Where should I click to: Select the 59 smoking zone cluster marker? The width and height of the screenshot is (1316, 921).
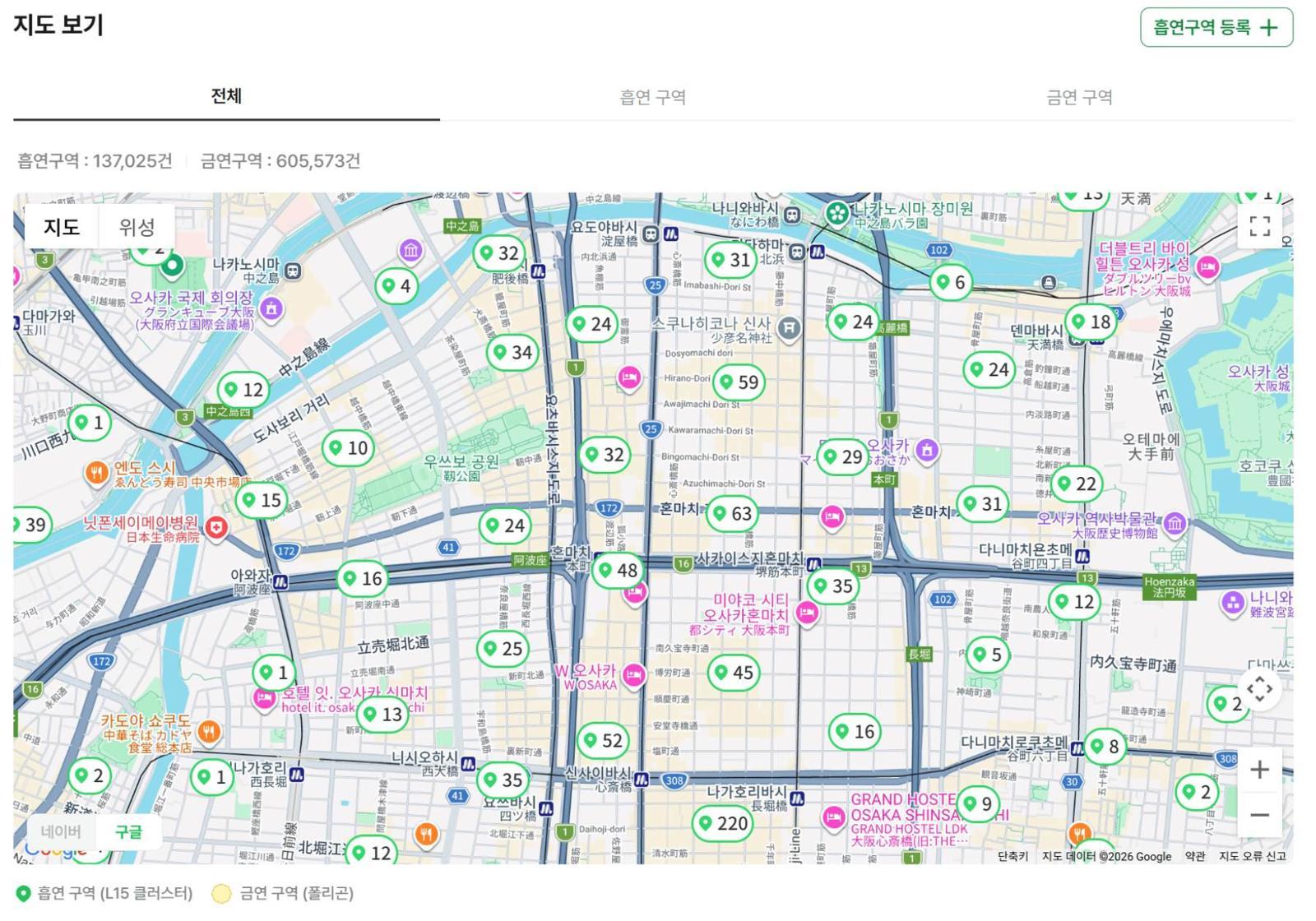738,382
